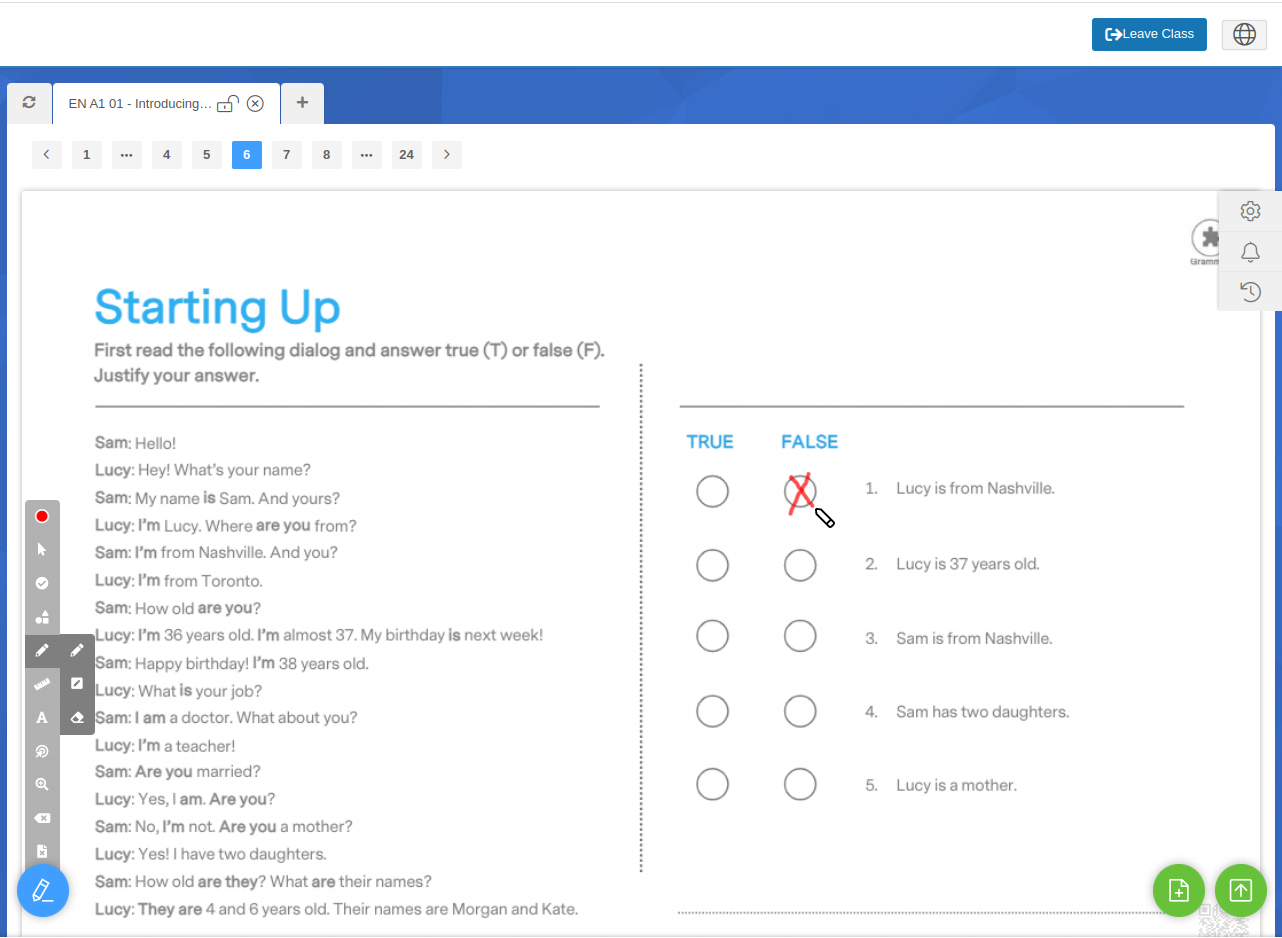
Task: Click the FALSE column header
Action: click(809, 442)
